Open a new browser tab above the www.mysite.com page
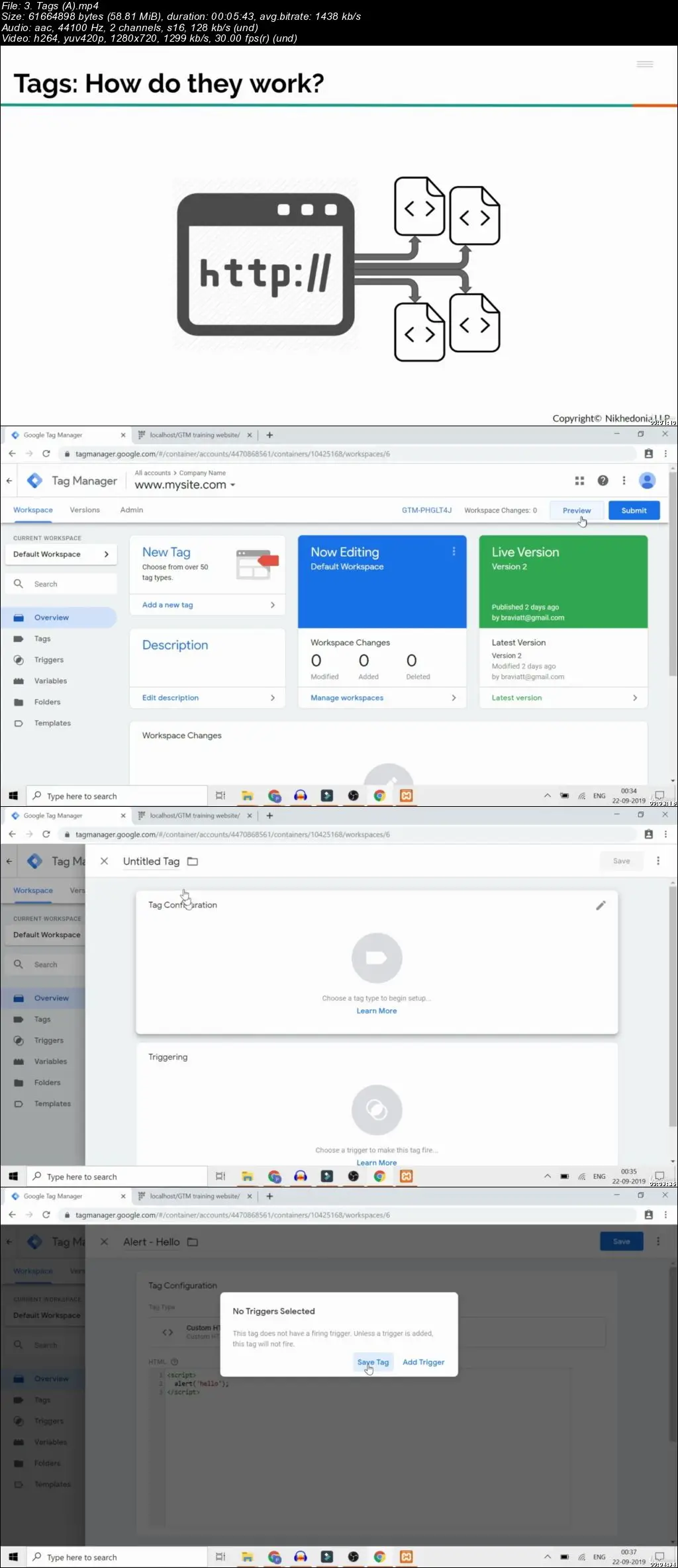678x1568 pixels. coord(269,435)
